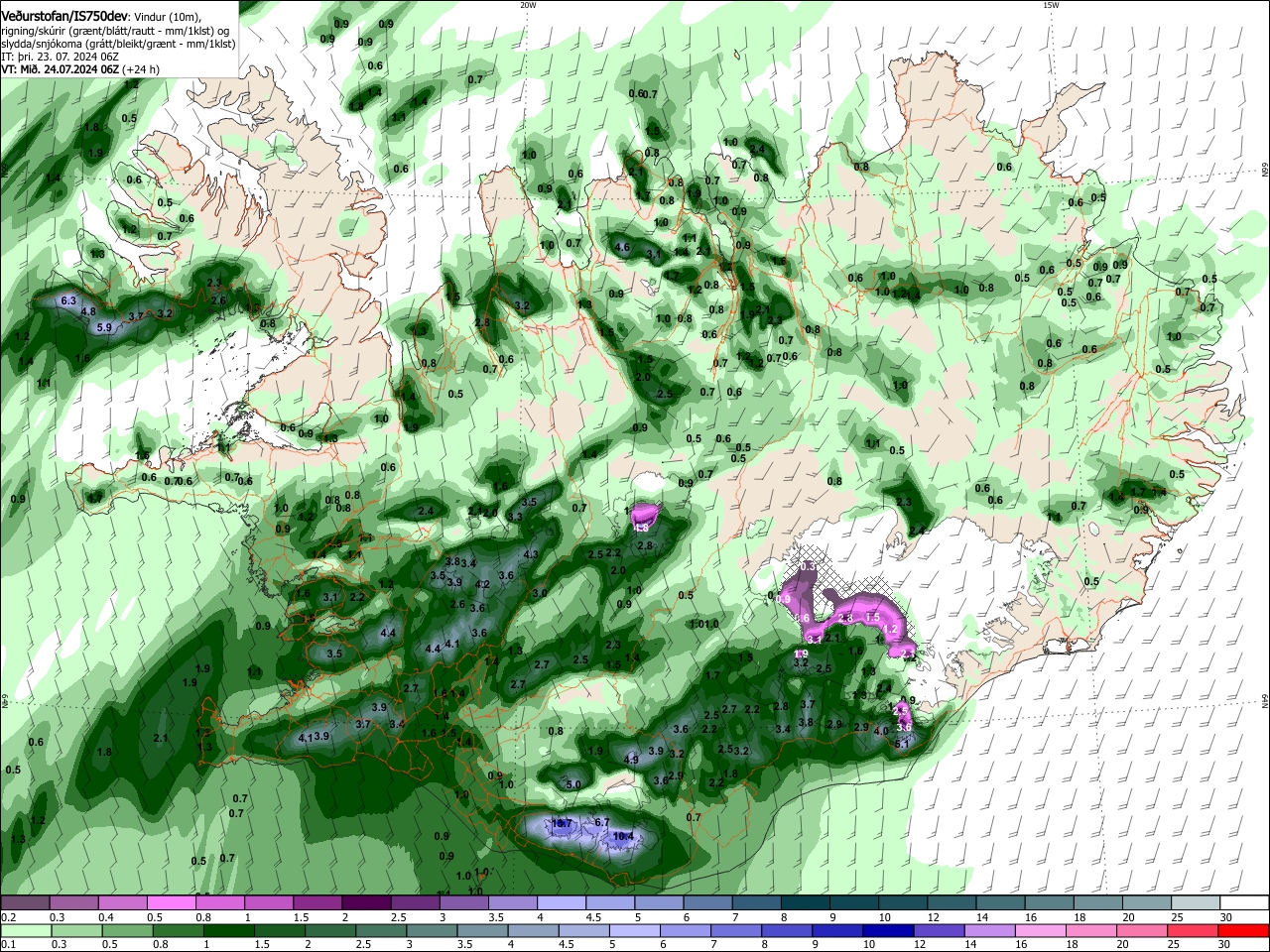
Task: Click the 0.1 label on the rain scale
Action: tap(8, 945)
